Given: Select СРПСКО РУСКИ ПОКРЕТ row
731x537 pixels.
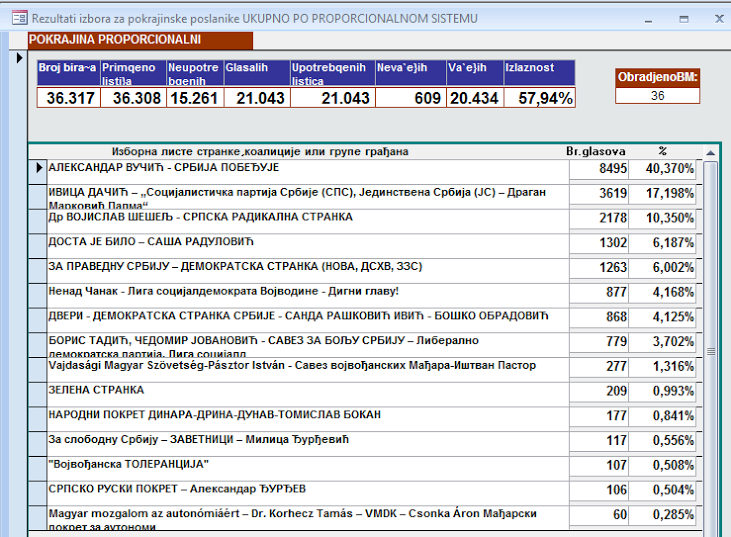Looking at the screenshot, I should pos(308,493).
